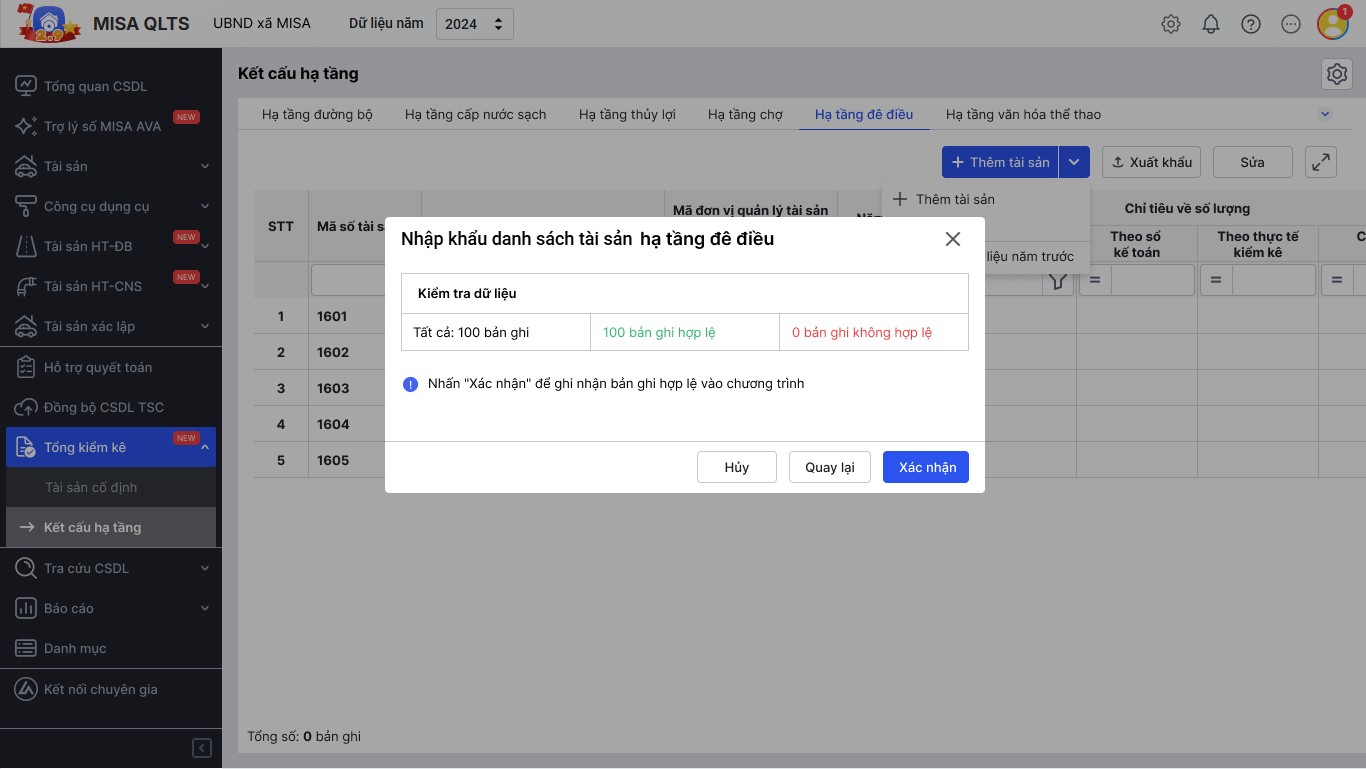Click the Quay lại button
This screenshot has width=1366, height=769.
[830, 467]
